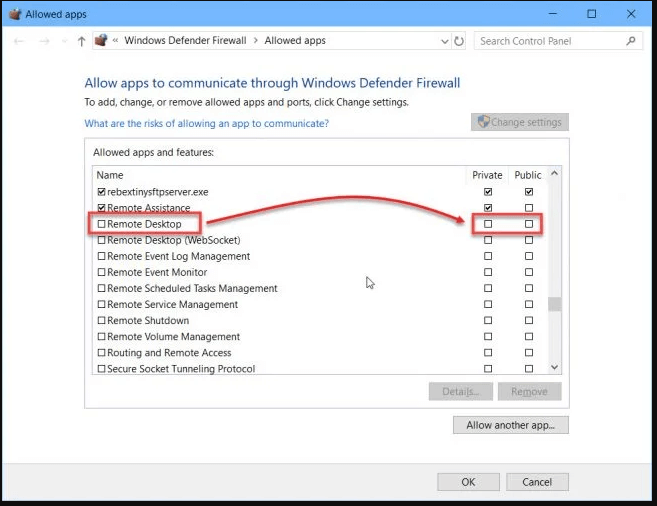Click the Details button
Screen dimensions: 657x506
[x=460, y=392]
